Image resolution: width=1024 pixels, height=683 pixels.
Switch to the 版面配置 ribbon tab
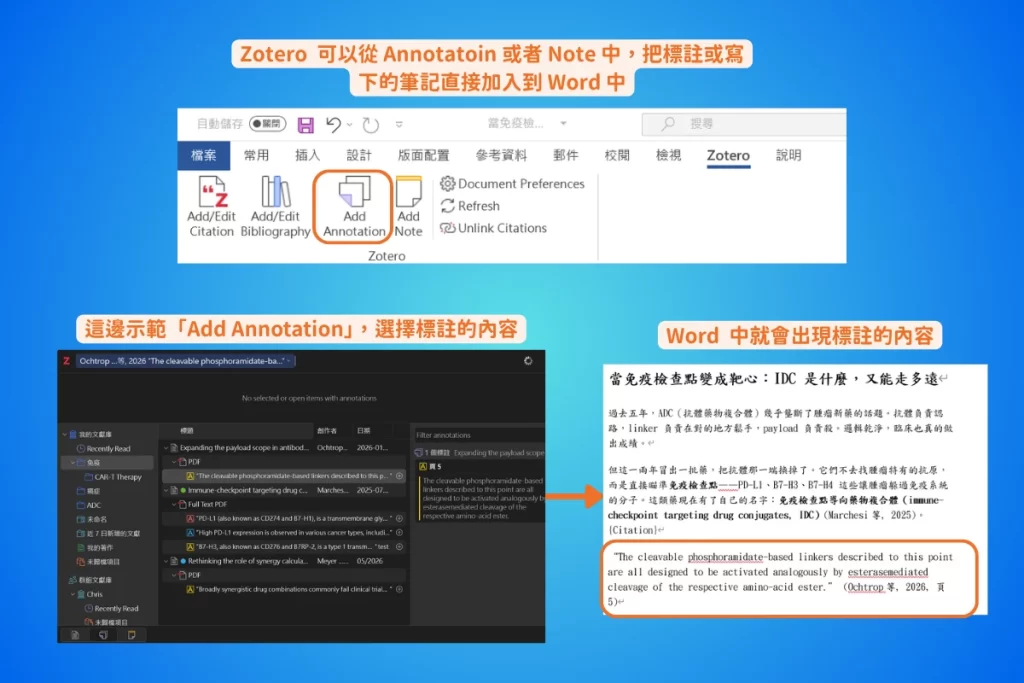coord(424,155)
